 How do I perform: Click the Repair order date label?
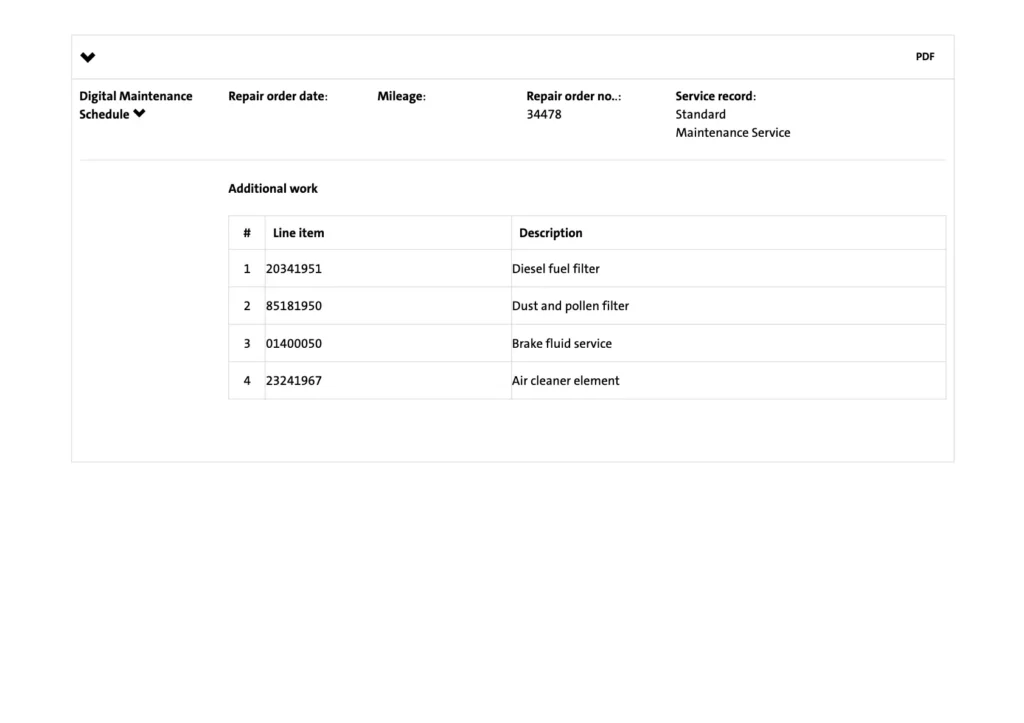pos(278,97)
